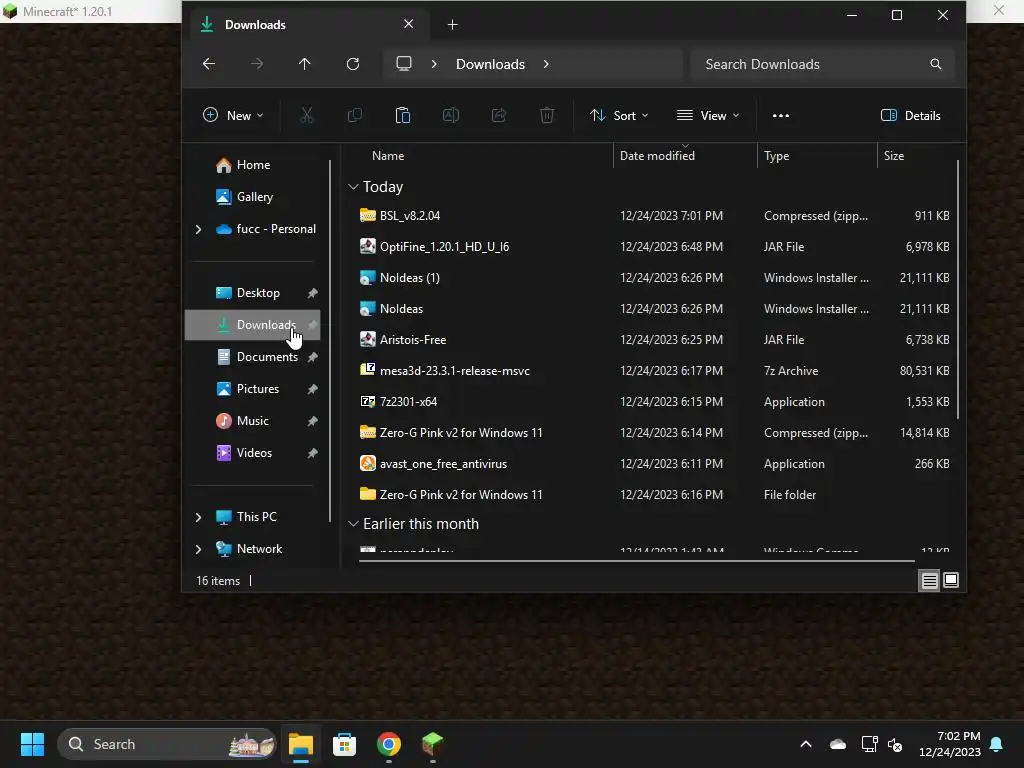Expand breadcrumb chevron after Downloads
This screenshot has width=1024, height=768.
tap(546, 64)
